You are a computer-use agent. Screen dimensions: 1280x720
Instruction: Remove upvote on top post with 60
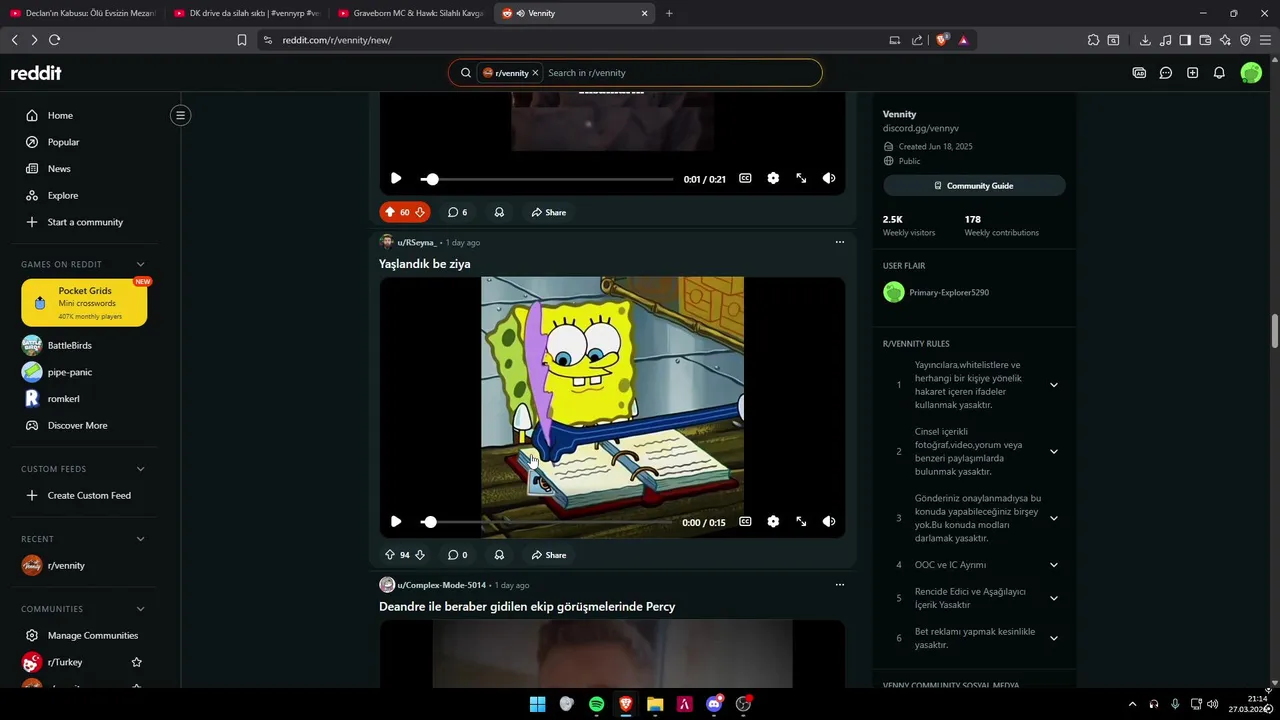pyautogui.click(x=390, y=212)
